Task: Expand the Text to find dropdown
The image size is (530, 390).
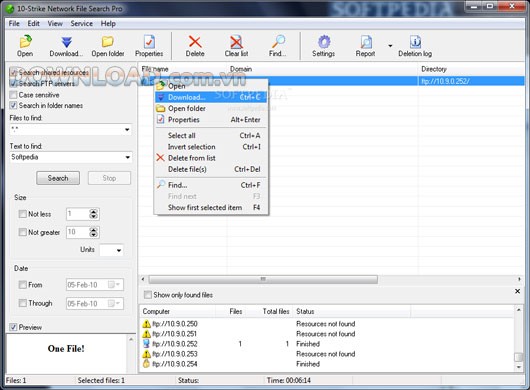Action: 127,157
